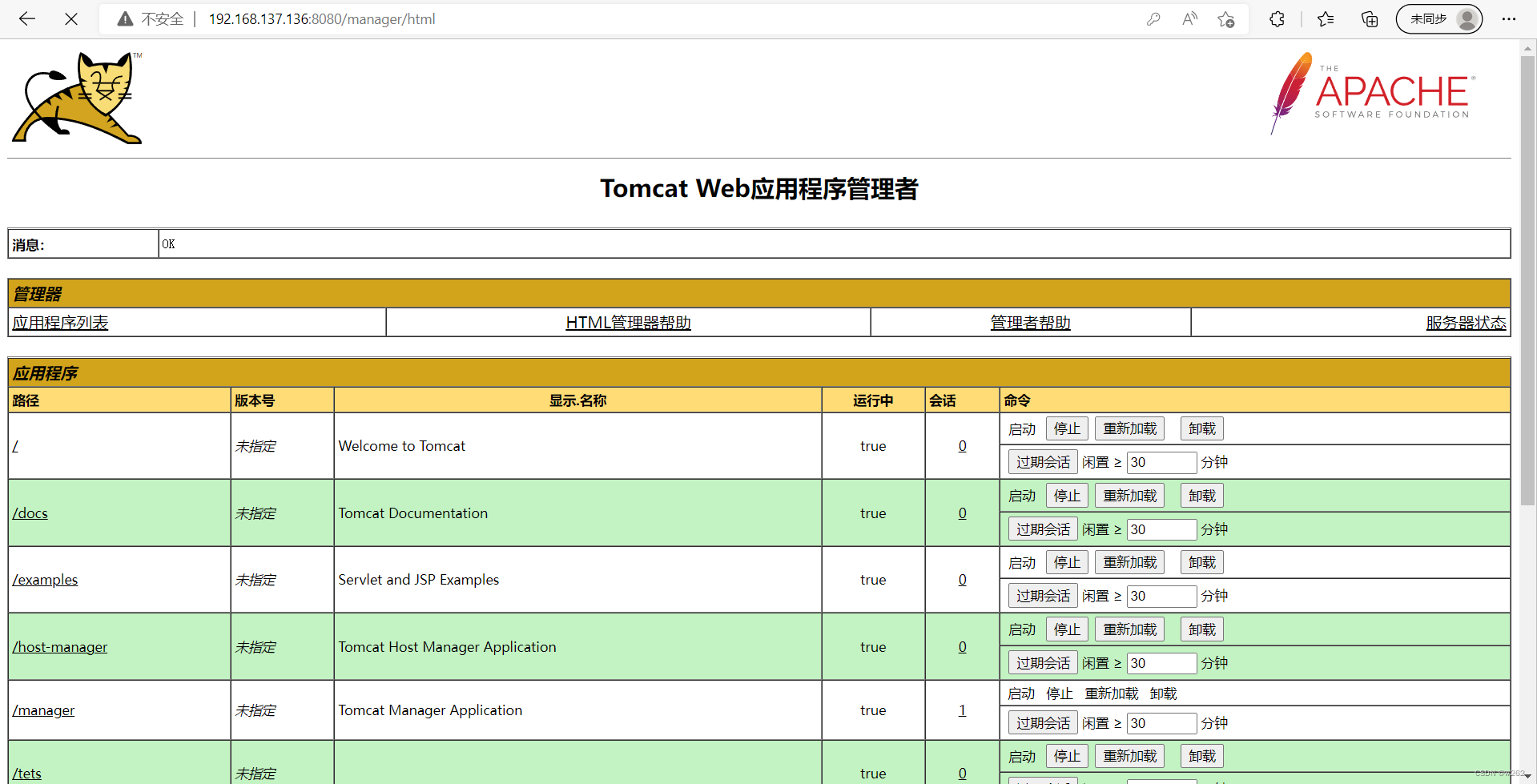Undeploy the /host-manager application

[1202, 630]
